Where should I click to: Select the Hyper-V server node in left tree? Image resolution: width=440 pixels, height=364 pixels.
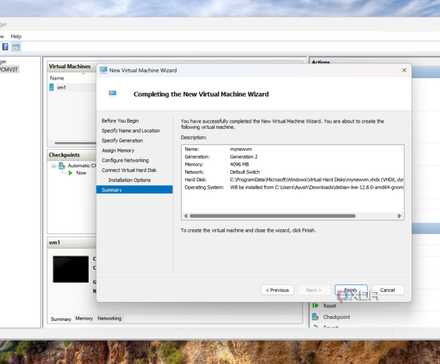9,69
